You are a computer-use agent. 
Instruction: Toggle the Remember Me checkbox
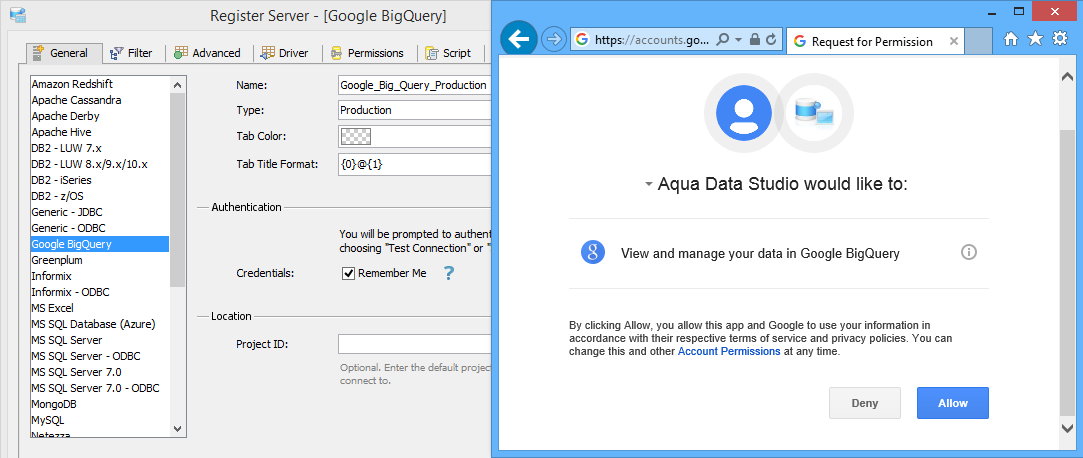(348, 273)
